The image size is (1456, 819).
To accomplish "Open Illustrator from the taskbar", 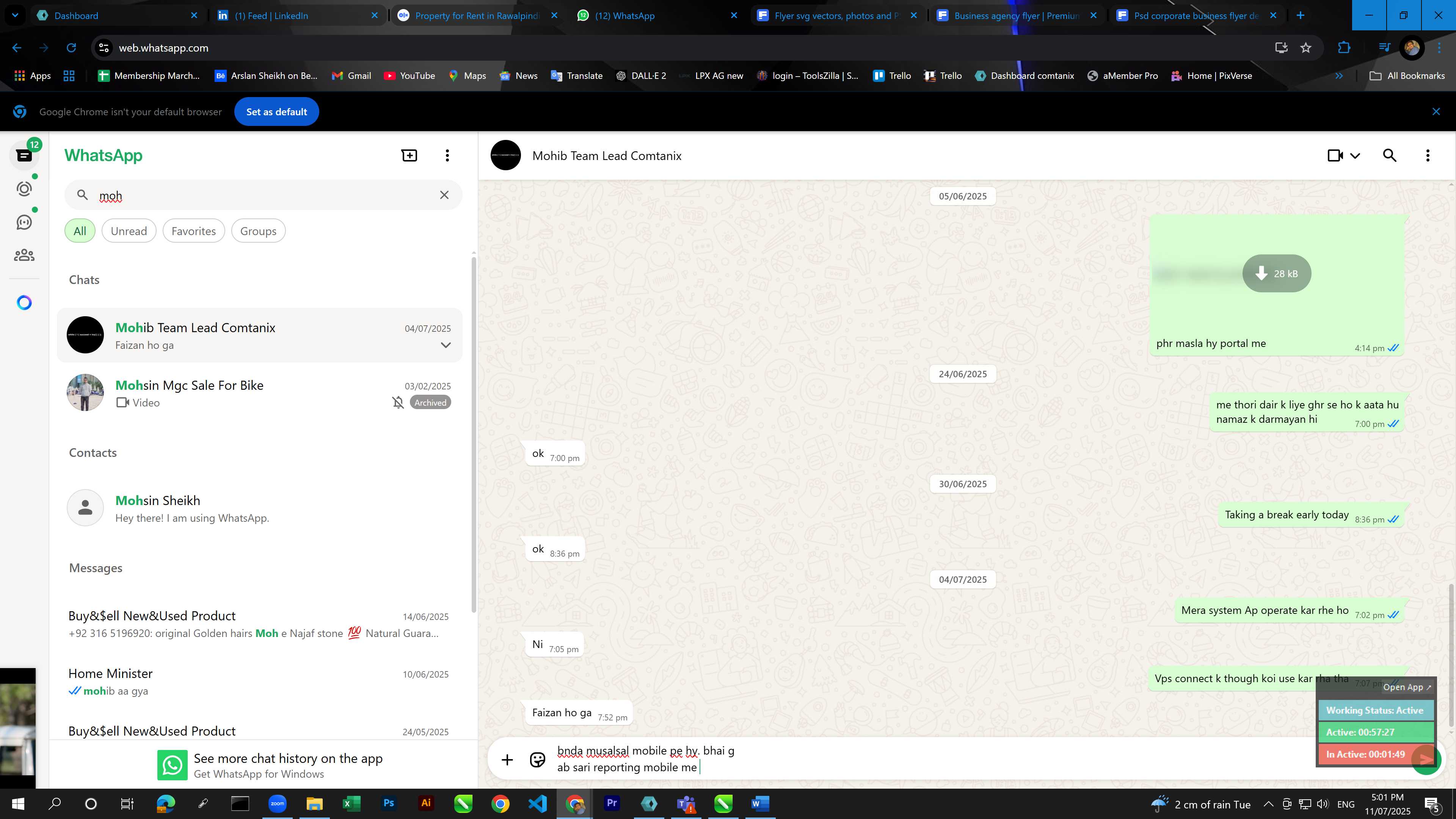I will point(425,803).
